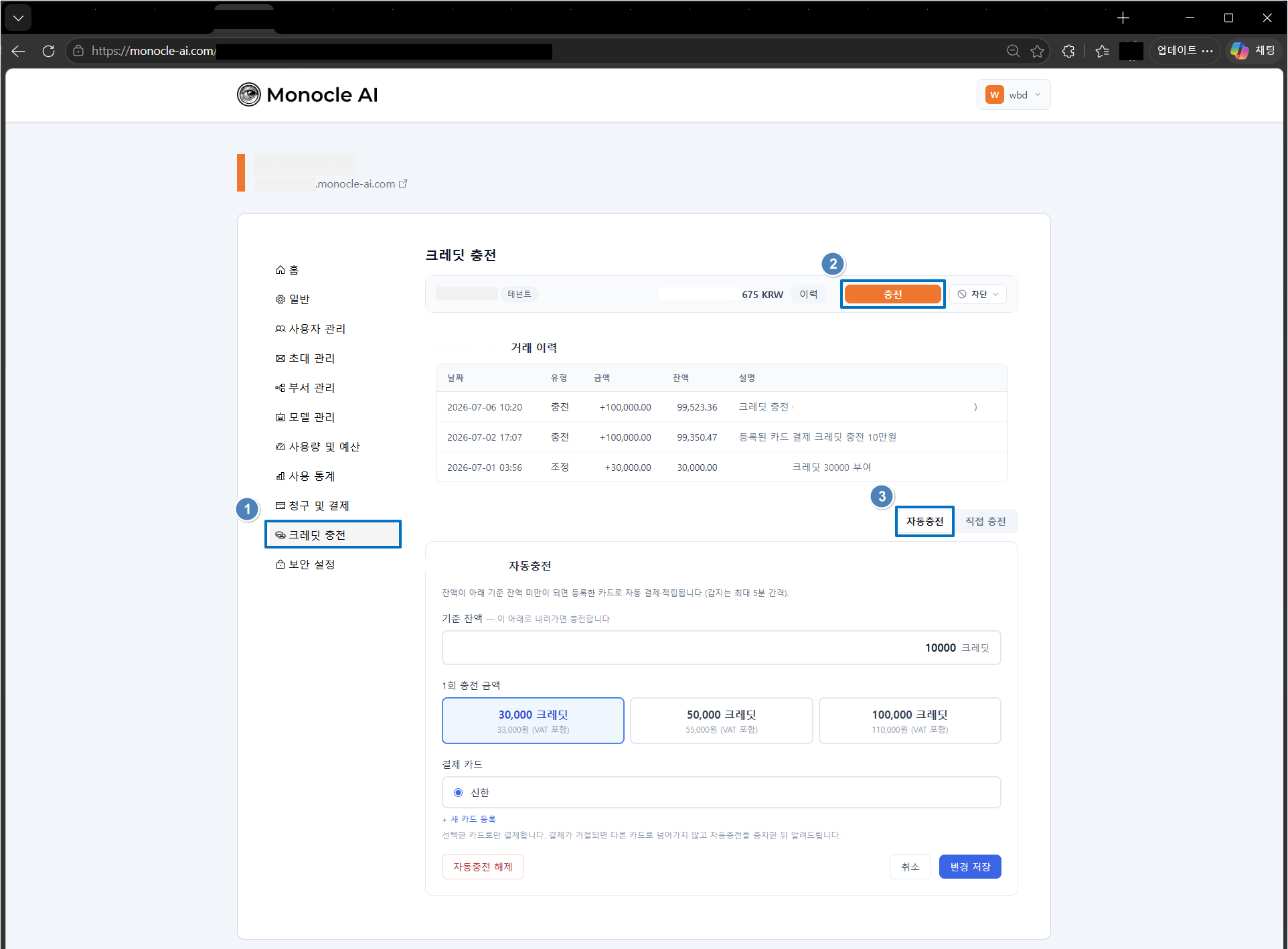The width and height of the screenshot is (1288, 949).
Task: Select the 100,000 크레딧 amount option
Action: tap(910, 721)
